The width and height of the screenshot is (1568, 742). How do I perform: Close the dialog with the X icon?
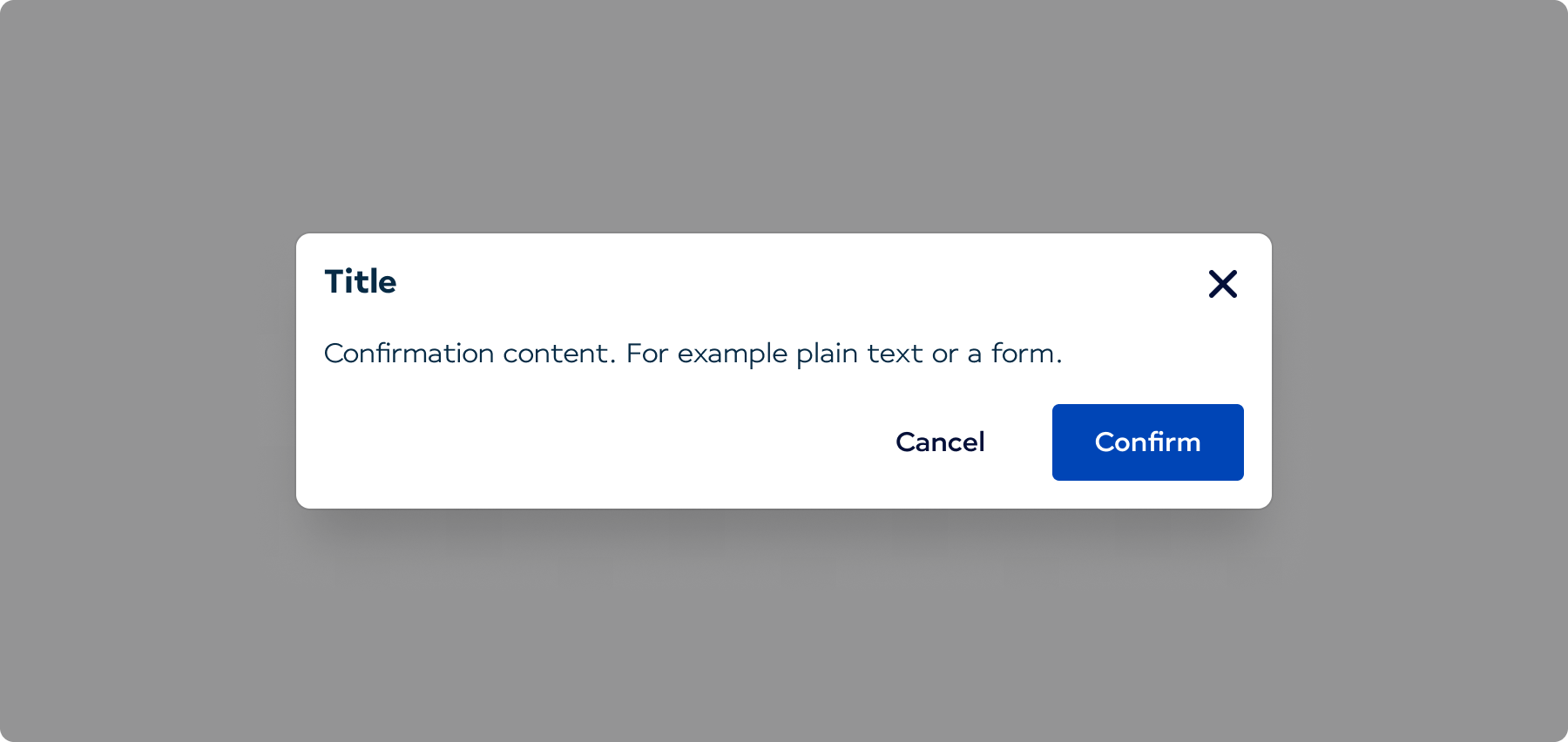point(1222,284)
